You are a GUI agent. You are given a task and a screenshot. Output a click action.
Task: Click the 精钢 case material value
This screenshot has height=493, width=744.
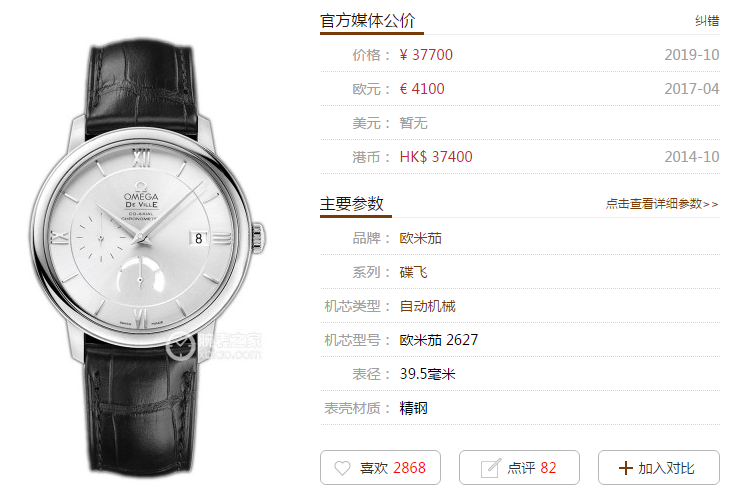pyautogui.click(x=413, y=409)
